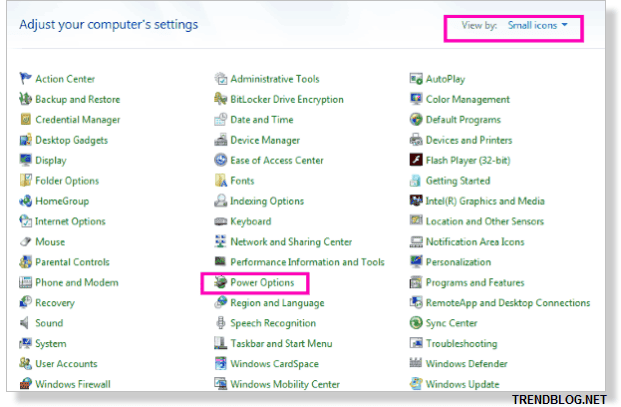Open Programs and Features link
Image resolution: width=621 pixels, height=407 pixels.
[475, 282]
